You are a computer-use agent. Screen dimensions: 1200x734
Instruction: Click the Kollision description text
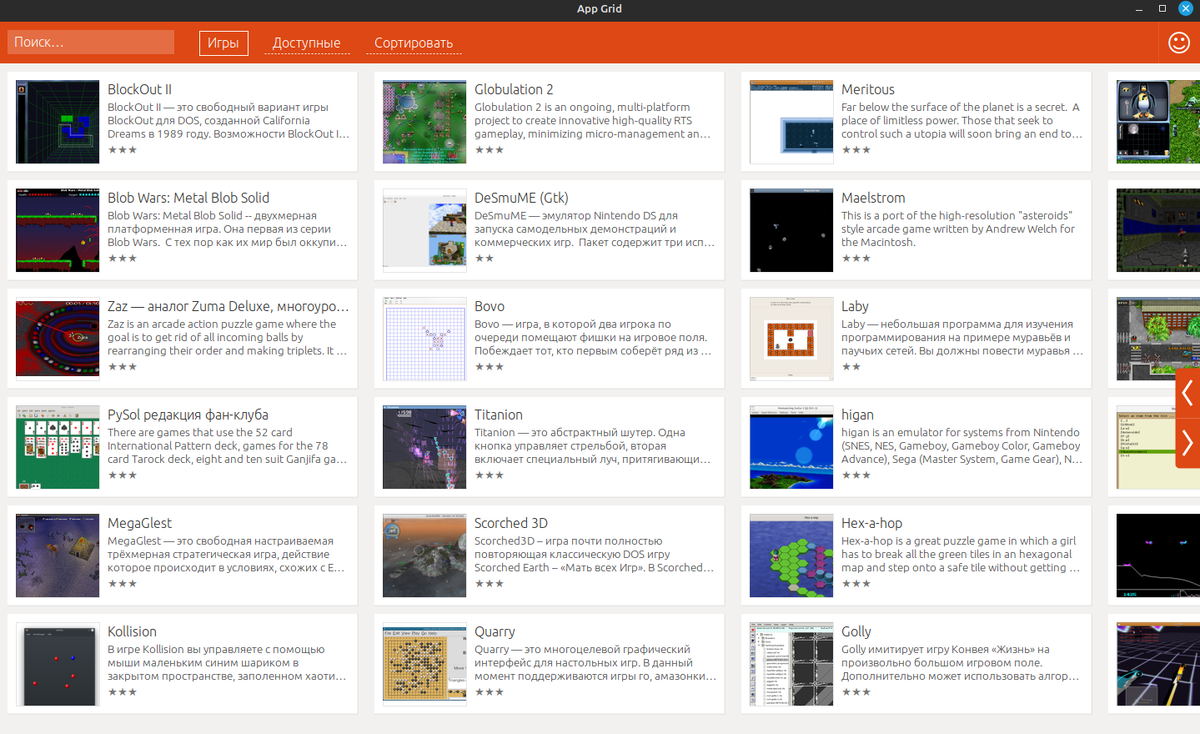[x=227, y=663]
